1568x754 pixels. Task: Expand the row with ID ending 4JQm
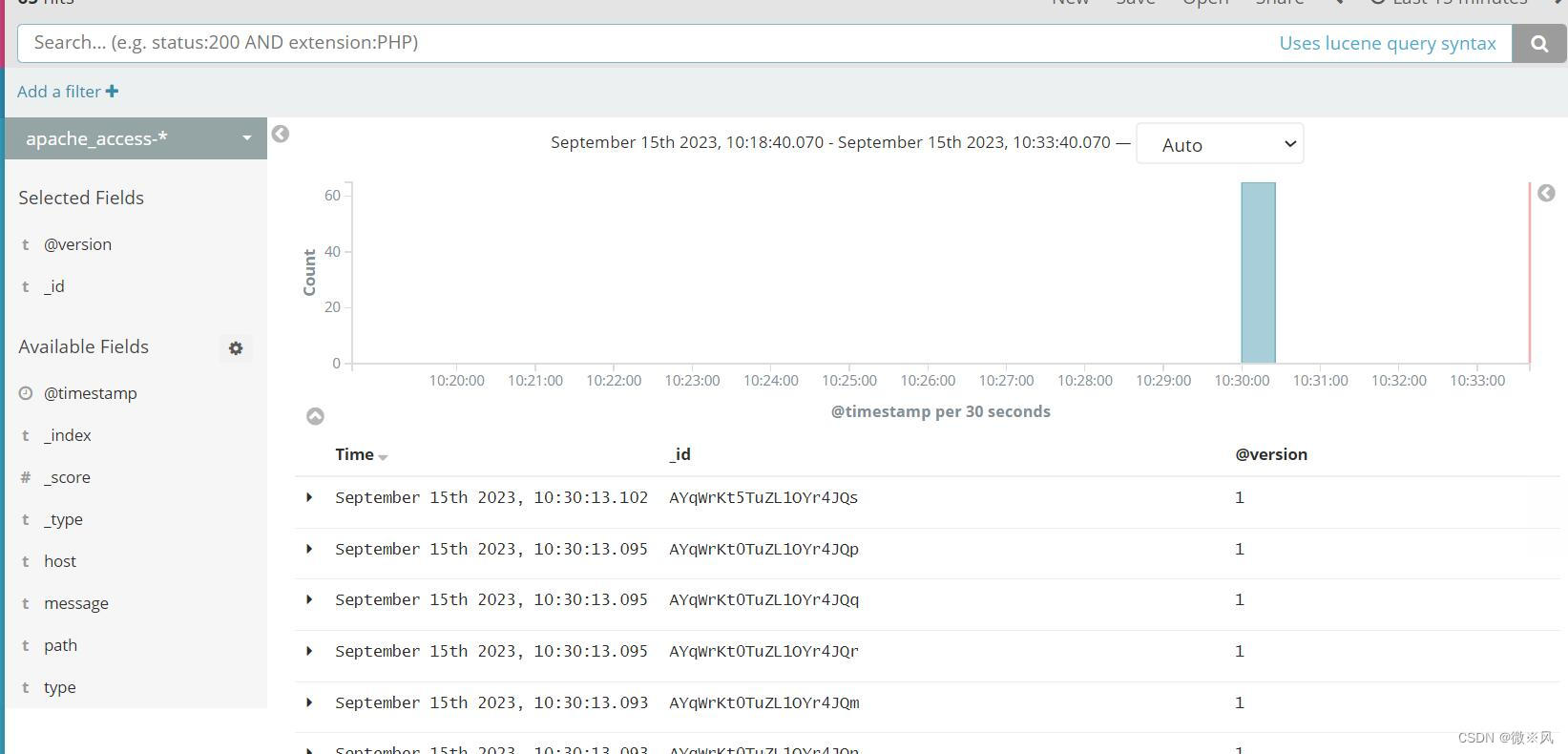(x=309, y=702)
